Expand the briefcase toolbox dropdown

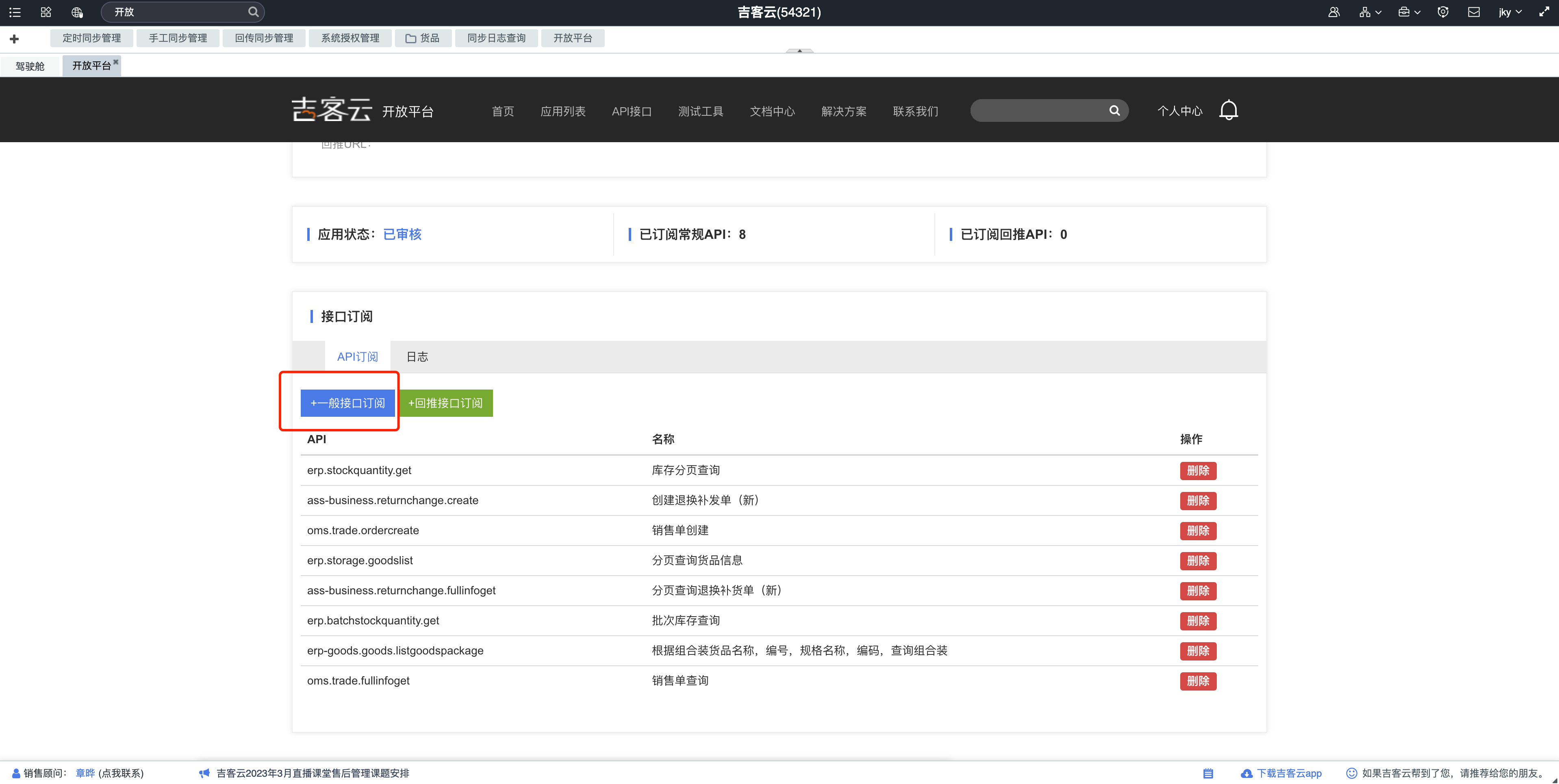[1409, 12]
